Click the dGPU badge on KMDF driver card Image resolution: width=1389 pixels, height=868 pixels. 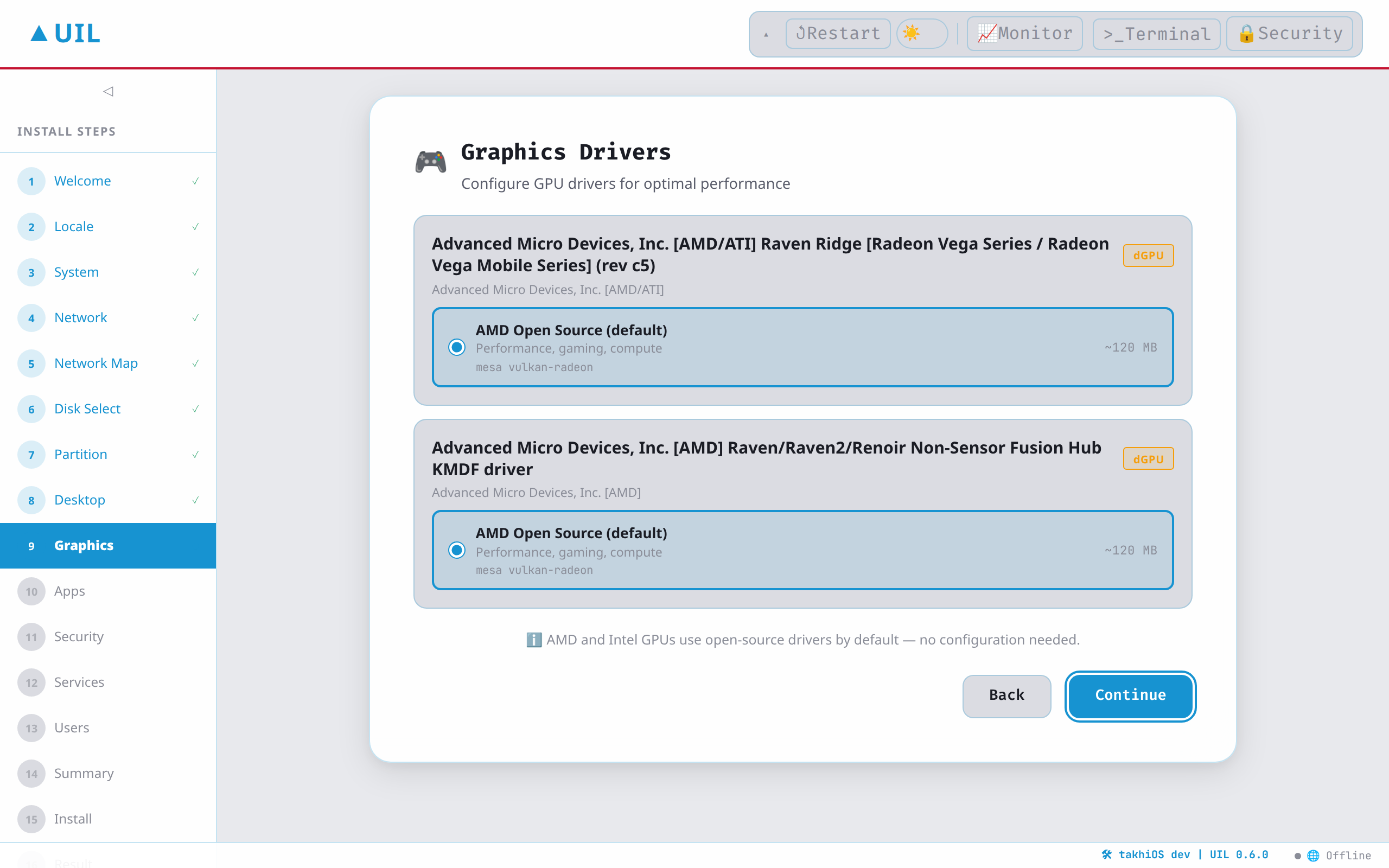(1148, 459)
